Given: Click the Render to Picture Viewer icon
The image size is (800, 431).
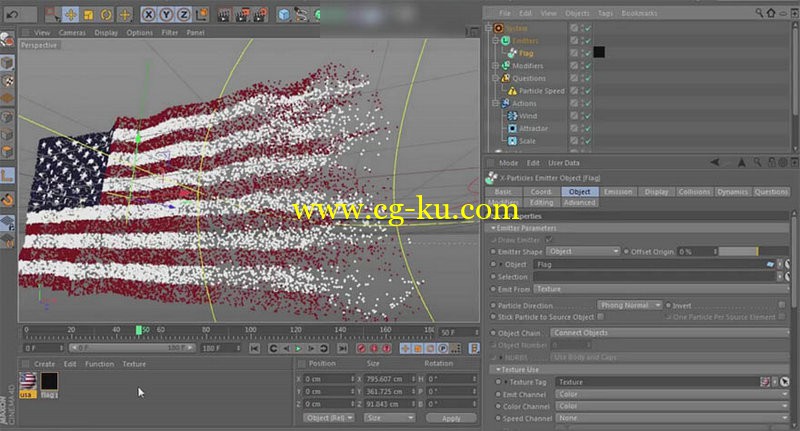Looking at the screenshot, I should pyautogui.click(x=242, y=15).
